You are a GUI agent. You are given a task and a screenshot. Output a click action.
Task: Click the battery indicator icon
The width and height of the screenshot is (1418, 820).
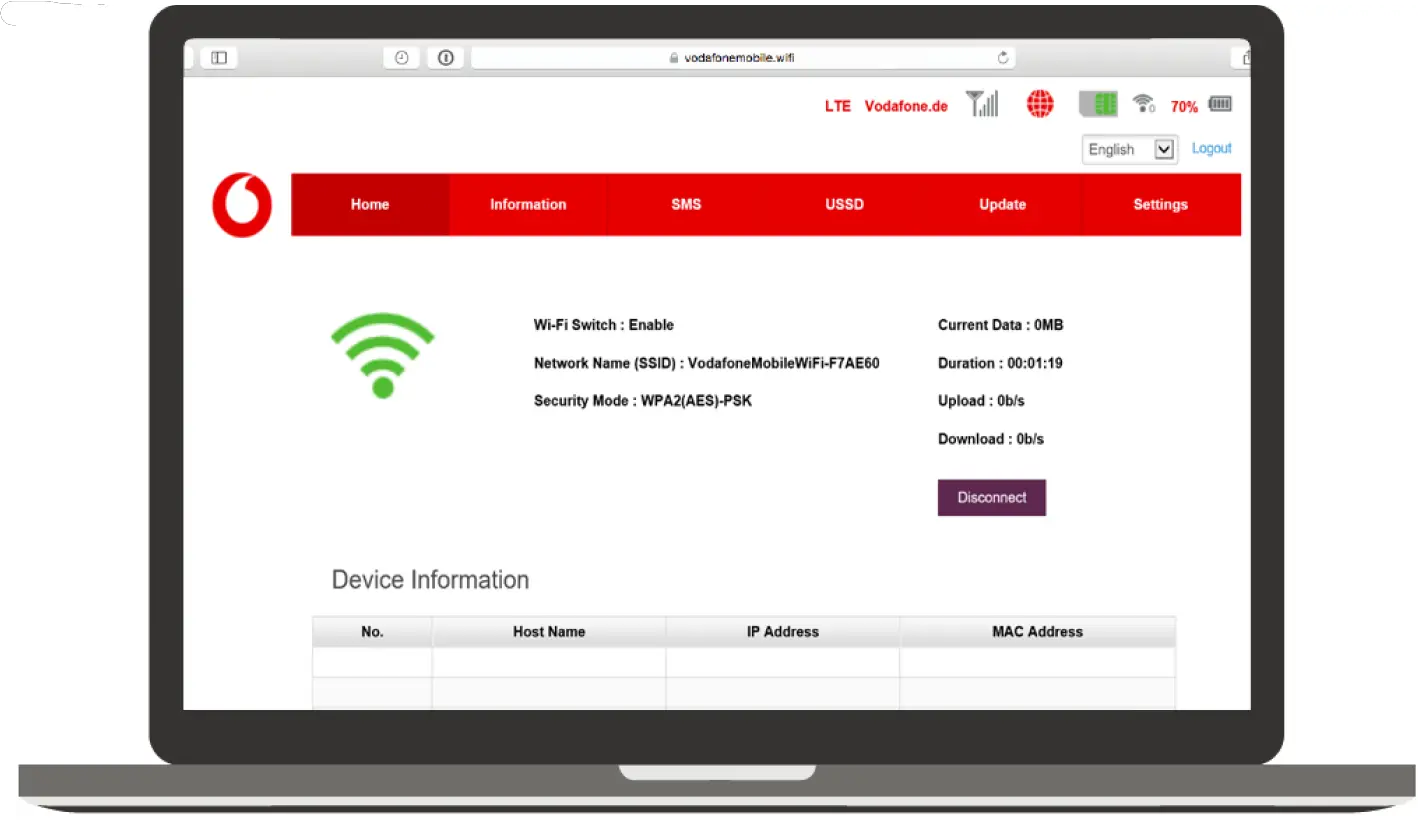[x=1222, y=103]
